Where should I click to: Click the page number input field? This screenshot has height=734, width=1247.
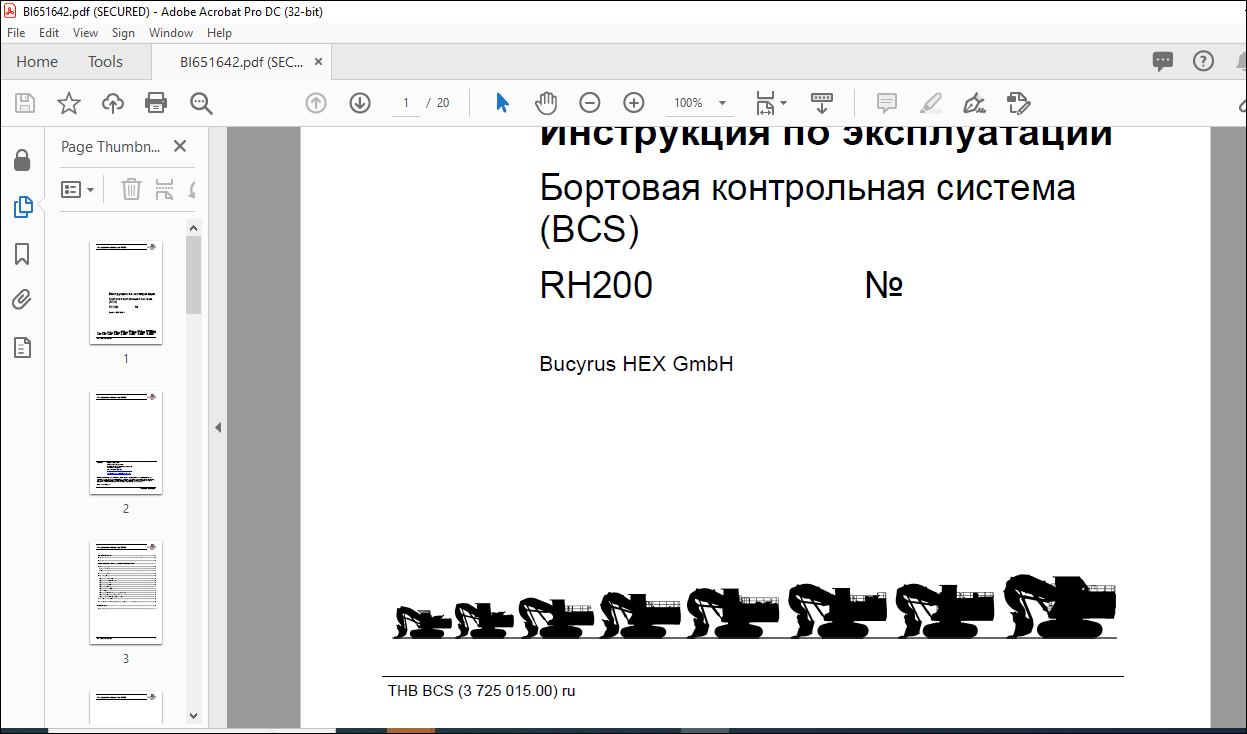pos(405,103)
